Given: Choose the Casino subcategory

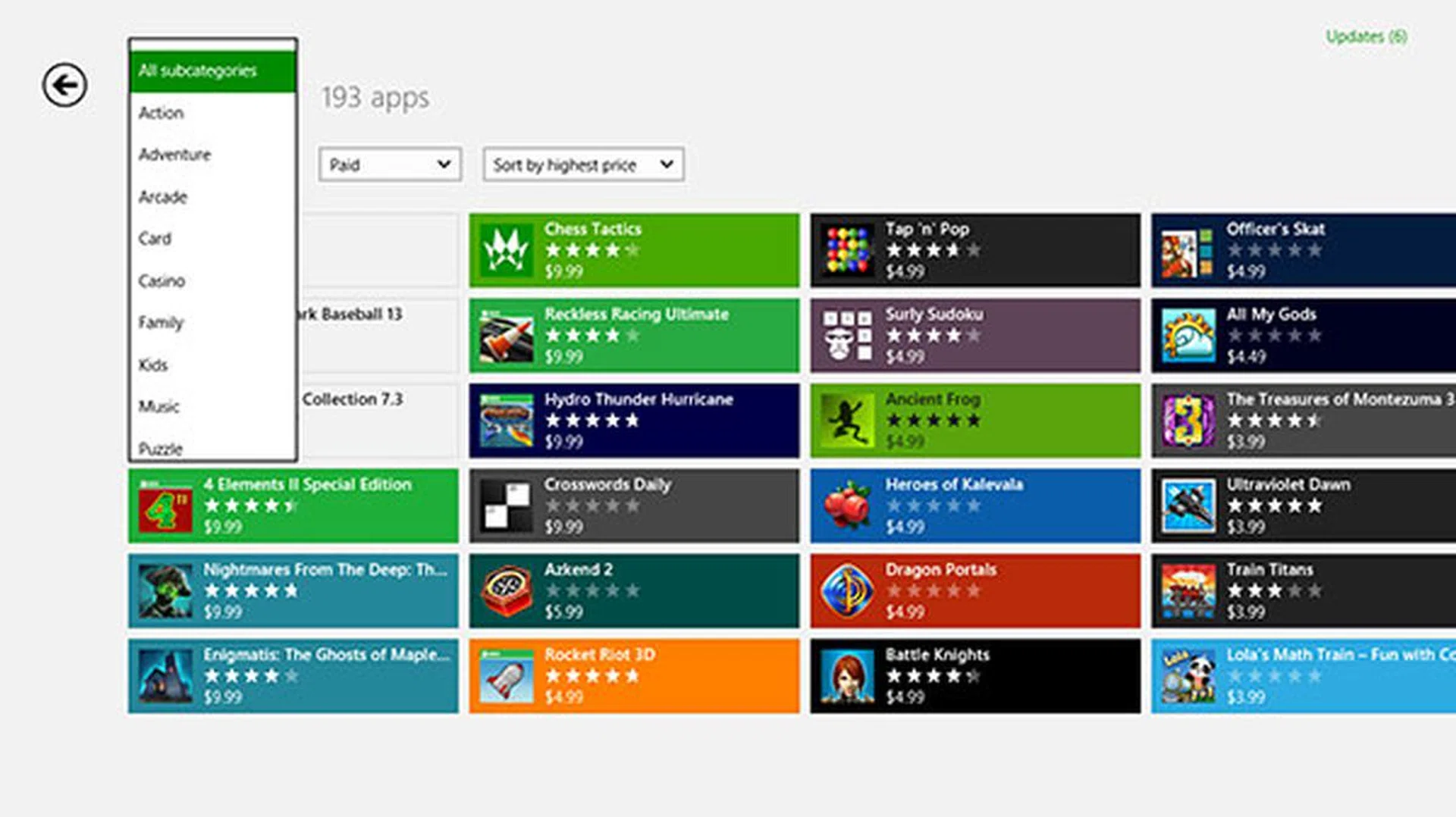Looking at the screenshot, I should coord(162,281).
